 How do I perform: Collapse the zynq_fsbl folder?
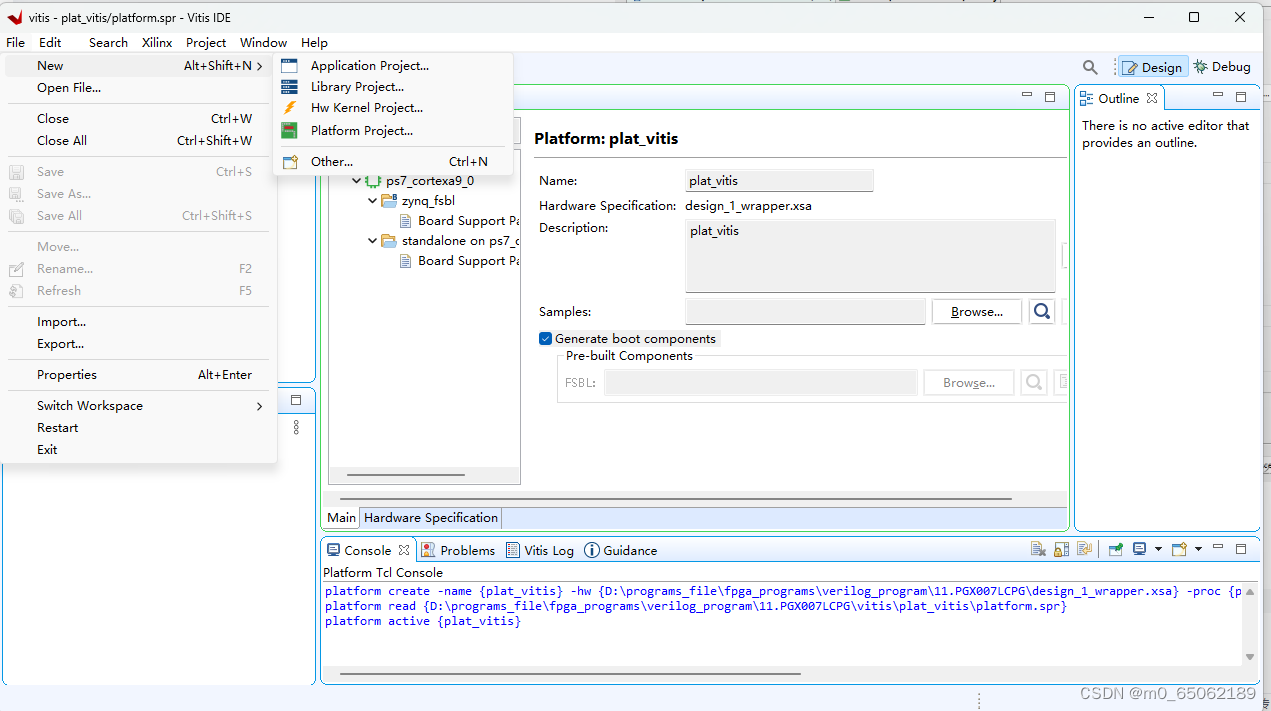pyautogui.click(x=372, y=200)
